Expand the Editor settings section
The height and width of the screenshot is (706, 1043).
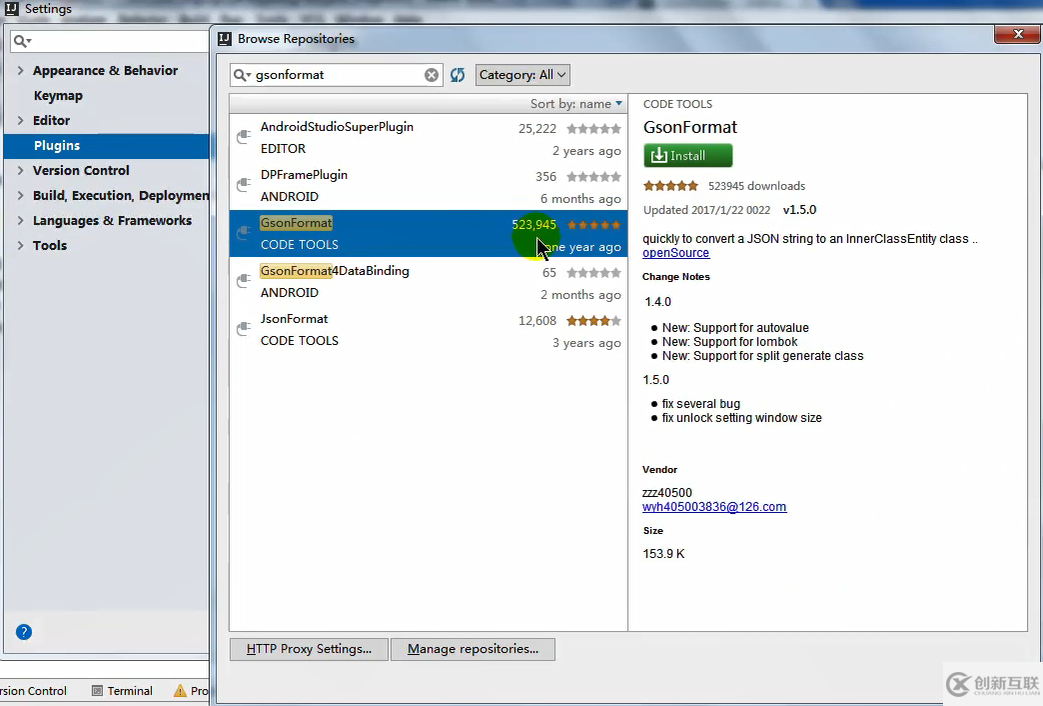click(x=20, y=120)
